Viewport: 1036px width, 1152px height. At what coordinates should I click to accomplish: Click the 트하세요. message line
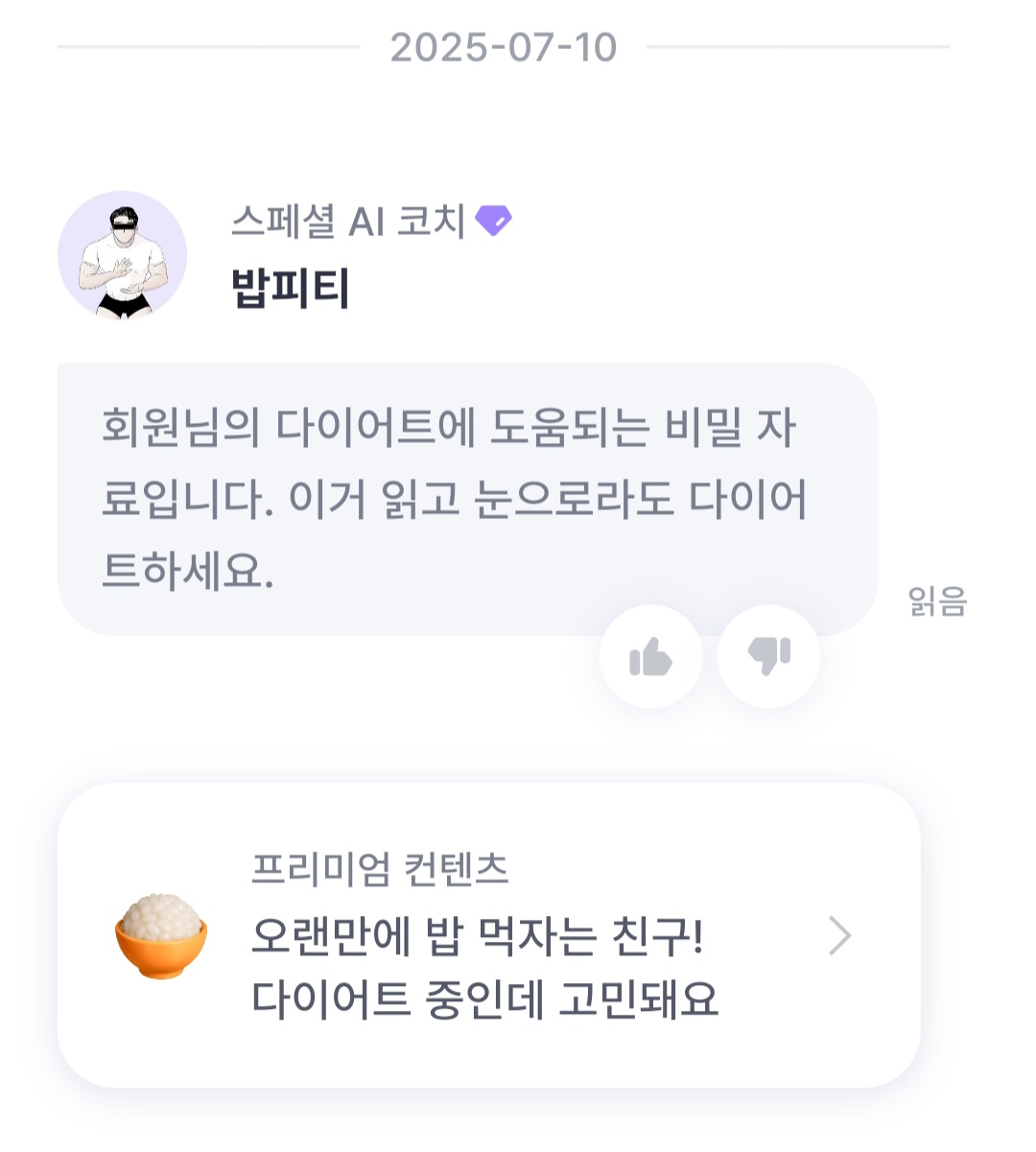click(188, 571)
